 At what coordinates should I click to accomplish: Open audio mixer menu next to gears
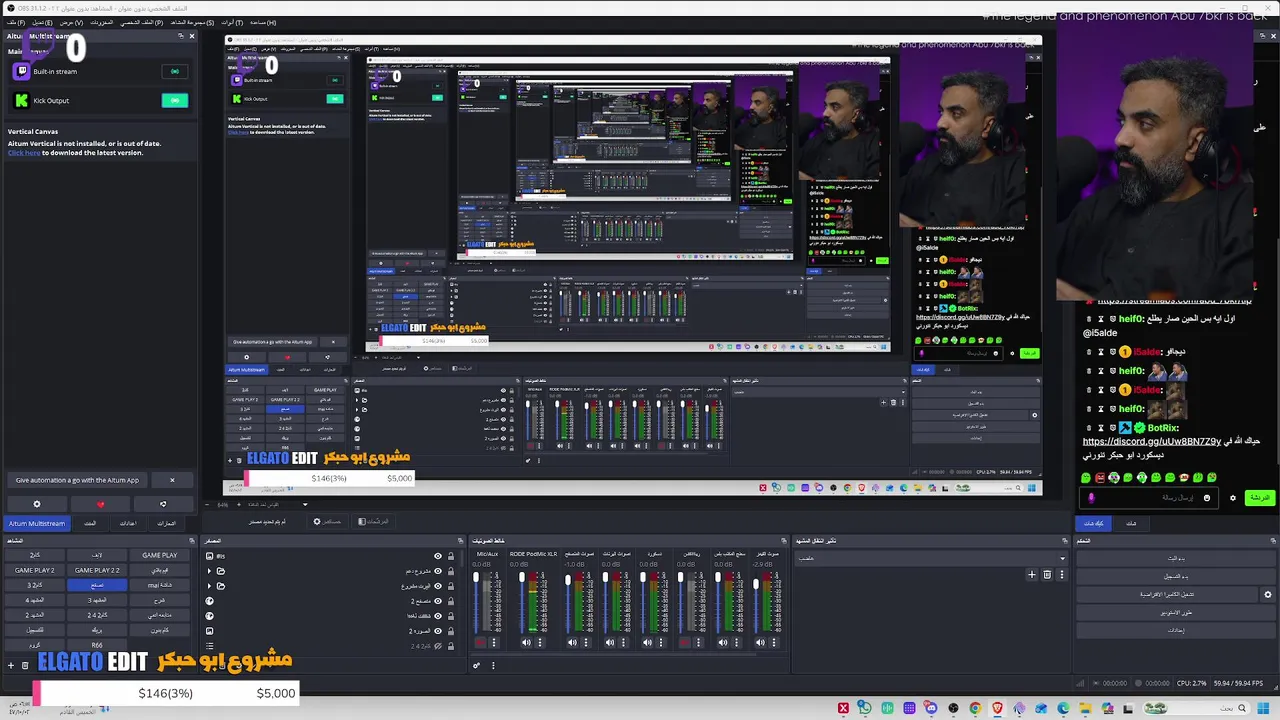point(493,665)
